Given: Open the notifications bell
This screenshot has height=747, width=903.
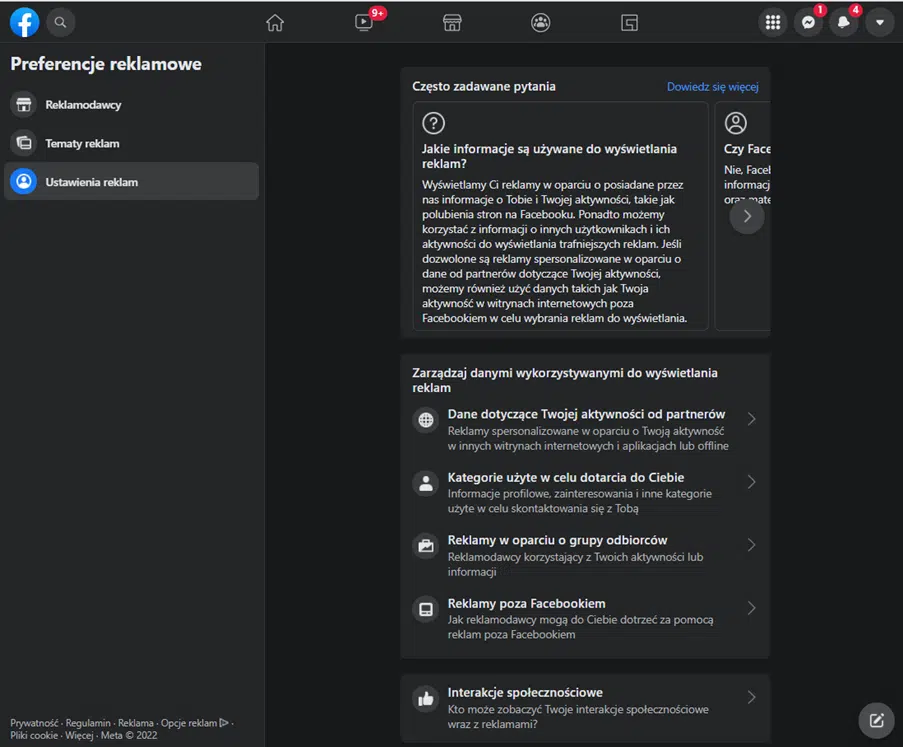Looking at the screenshot, I should click(x=844, y=22).
